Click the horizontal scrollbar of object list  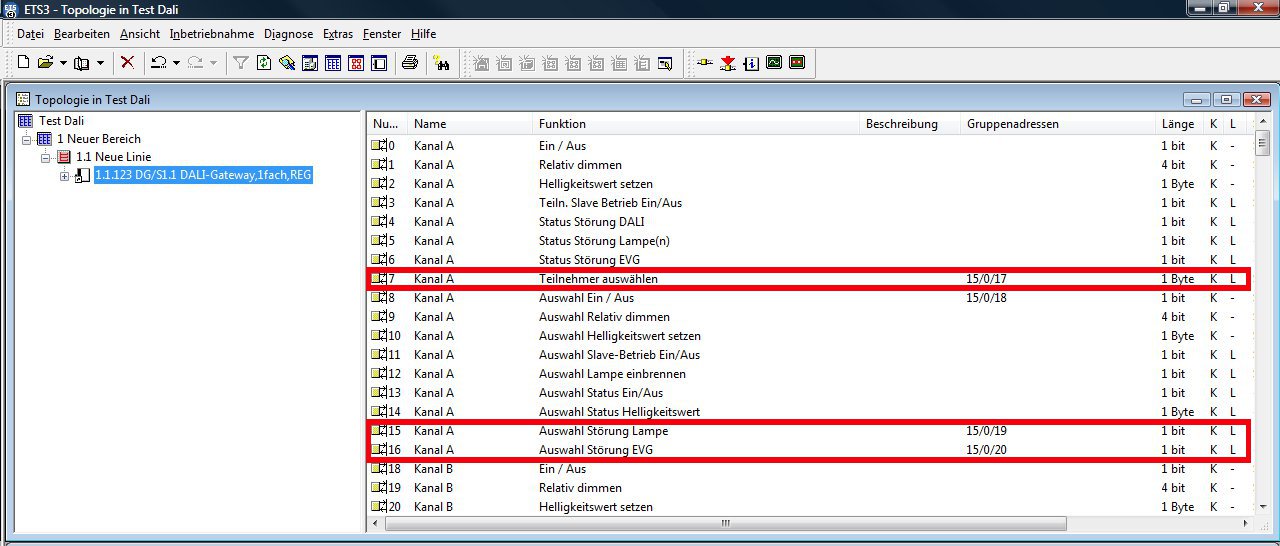coord(718,523)
